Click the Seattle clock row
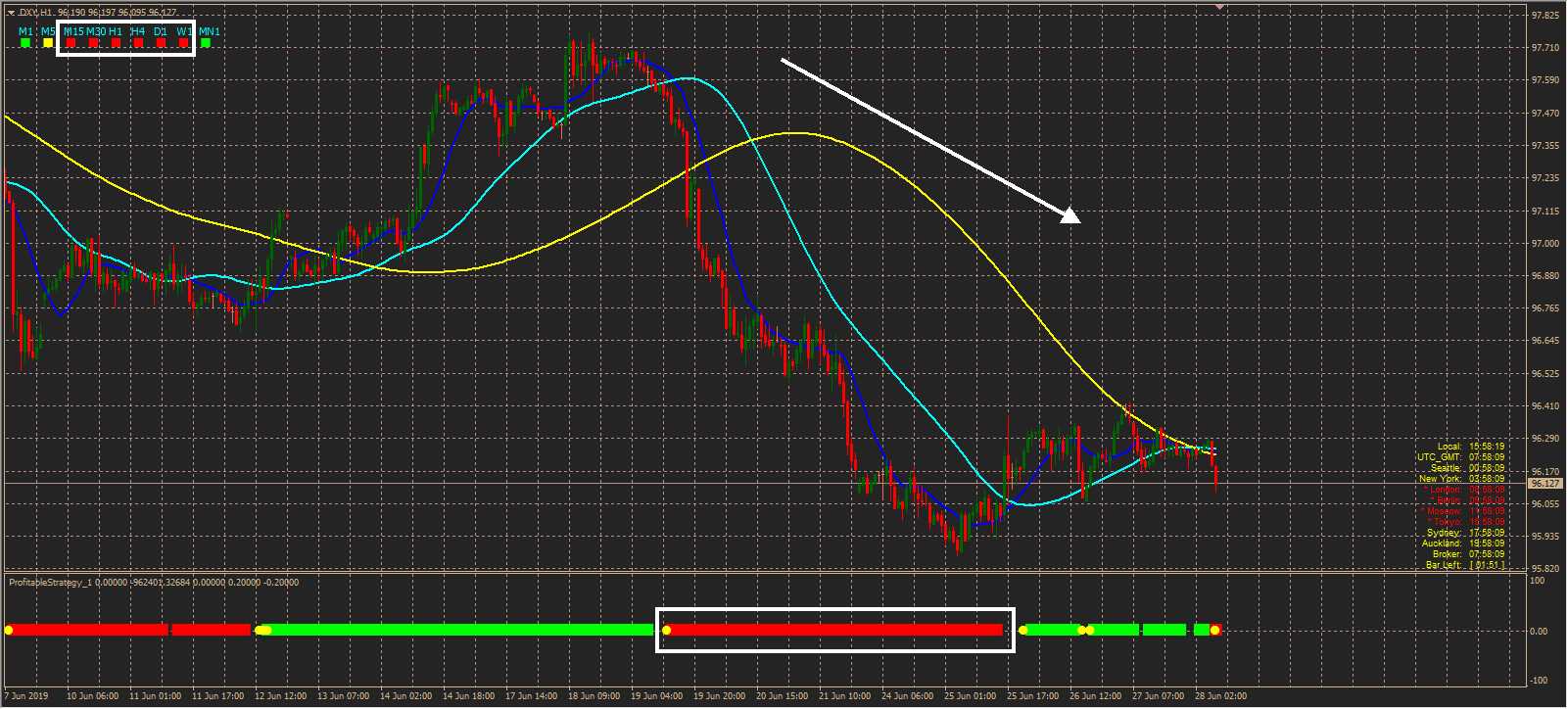 [1468, 467]
